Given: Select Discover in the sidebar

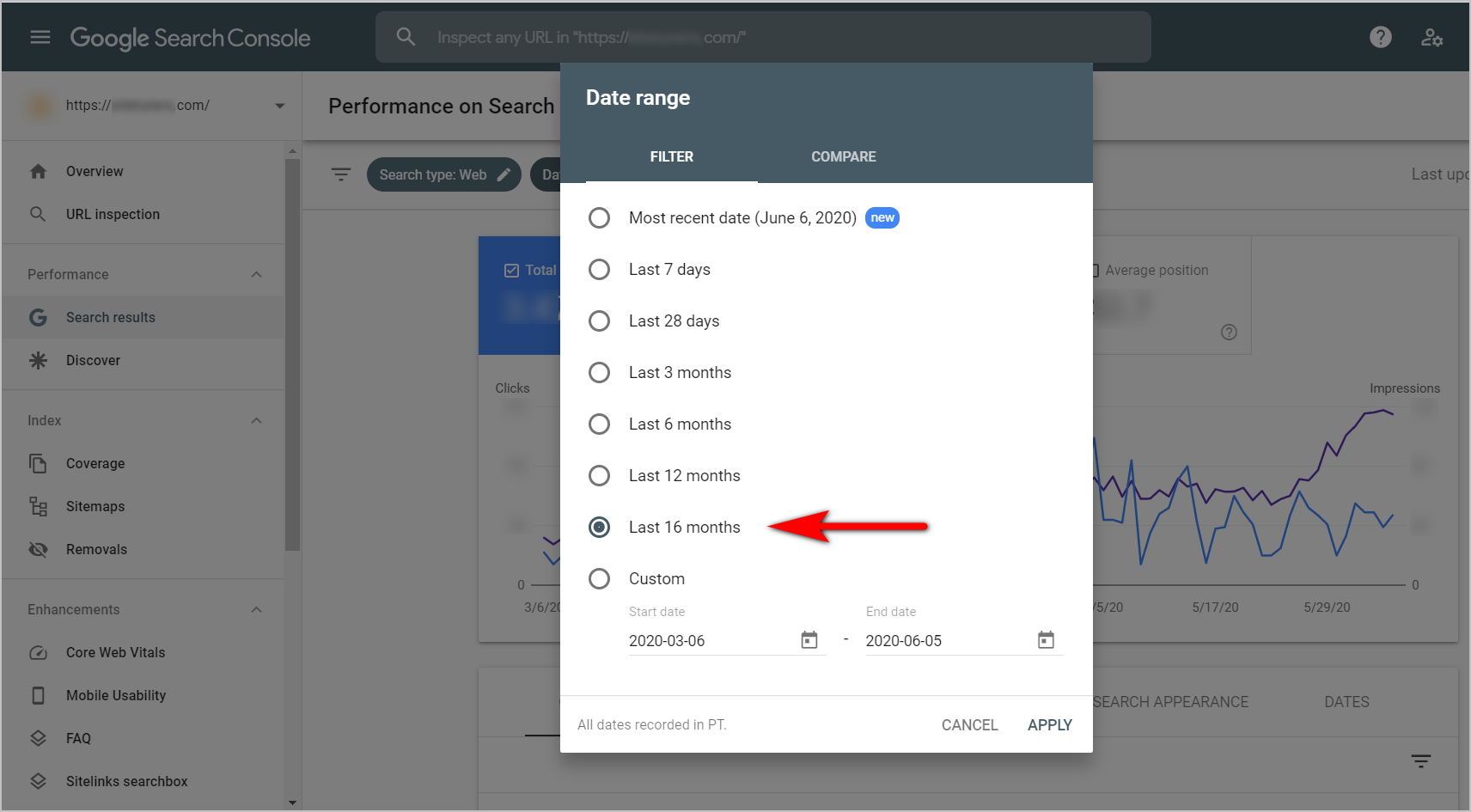Looking at the screenshot, I should pos(93,360).
